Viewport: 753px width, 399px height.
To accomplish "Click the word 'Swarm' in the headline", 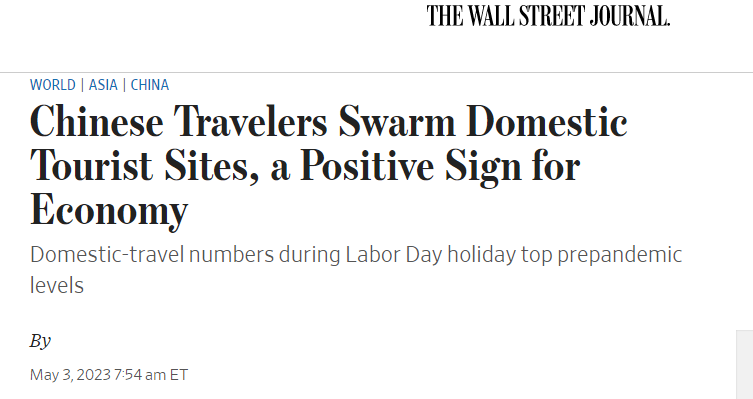I will point(397,122).
